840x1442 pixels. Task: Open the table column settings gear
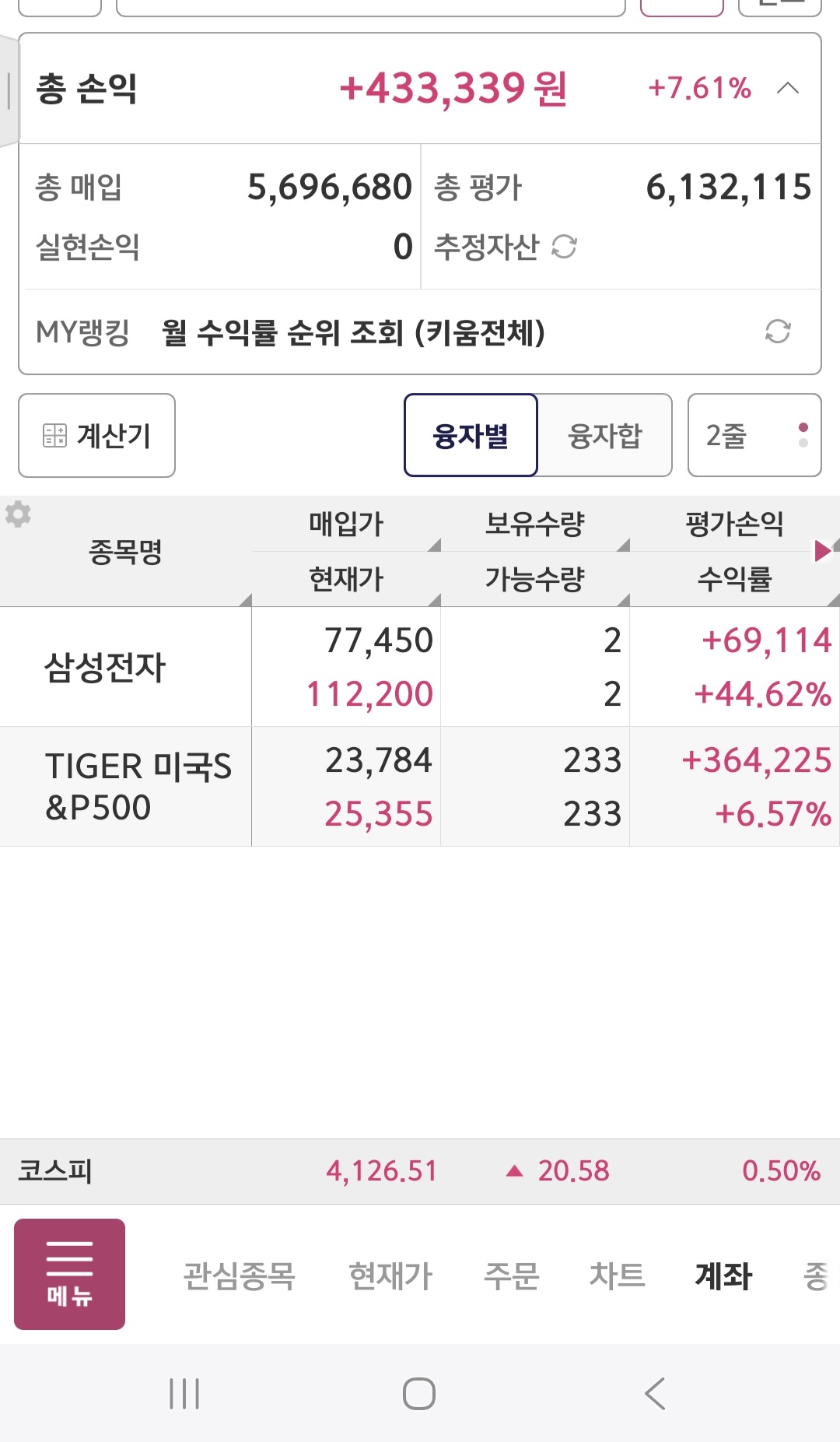pos(18,514)
